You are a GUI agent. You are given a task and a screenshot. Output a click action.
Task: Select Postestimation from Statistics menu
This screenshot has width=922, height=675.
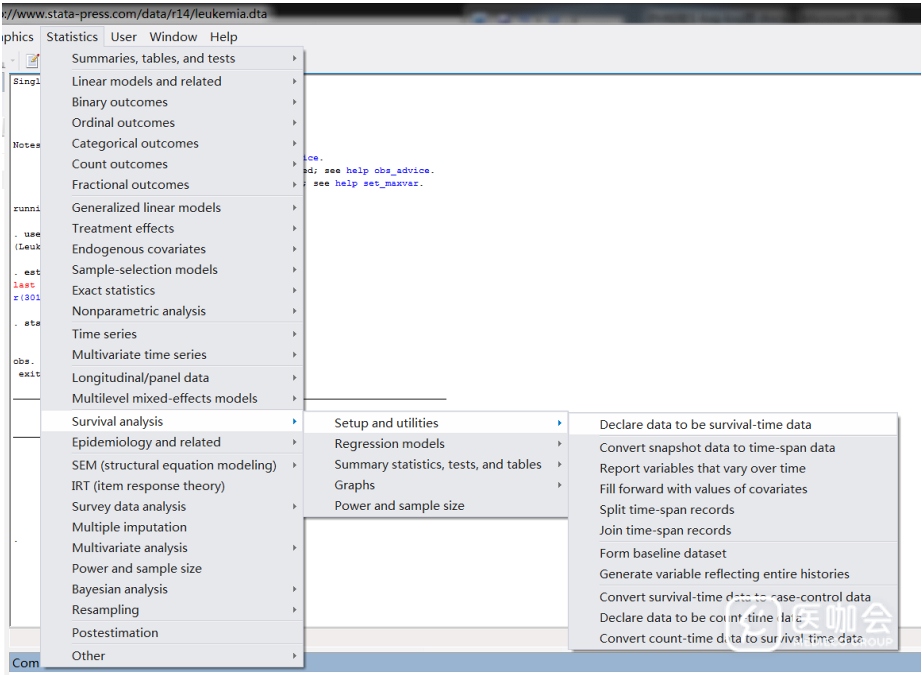click(115, 633)
